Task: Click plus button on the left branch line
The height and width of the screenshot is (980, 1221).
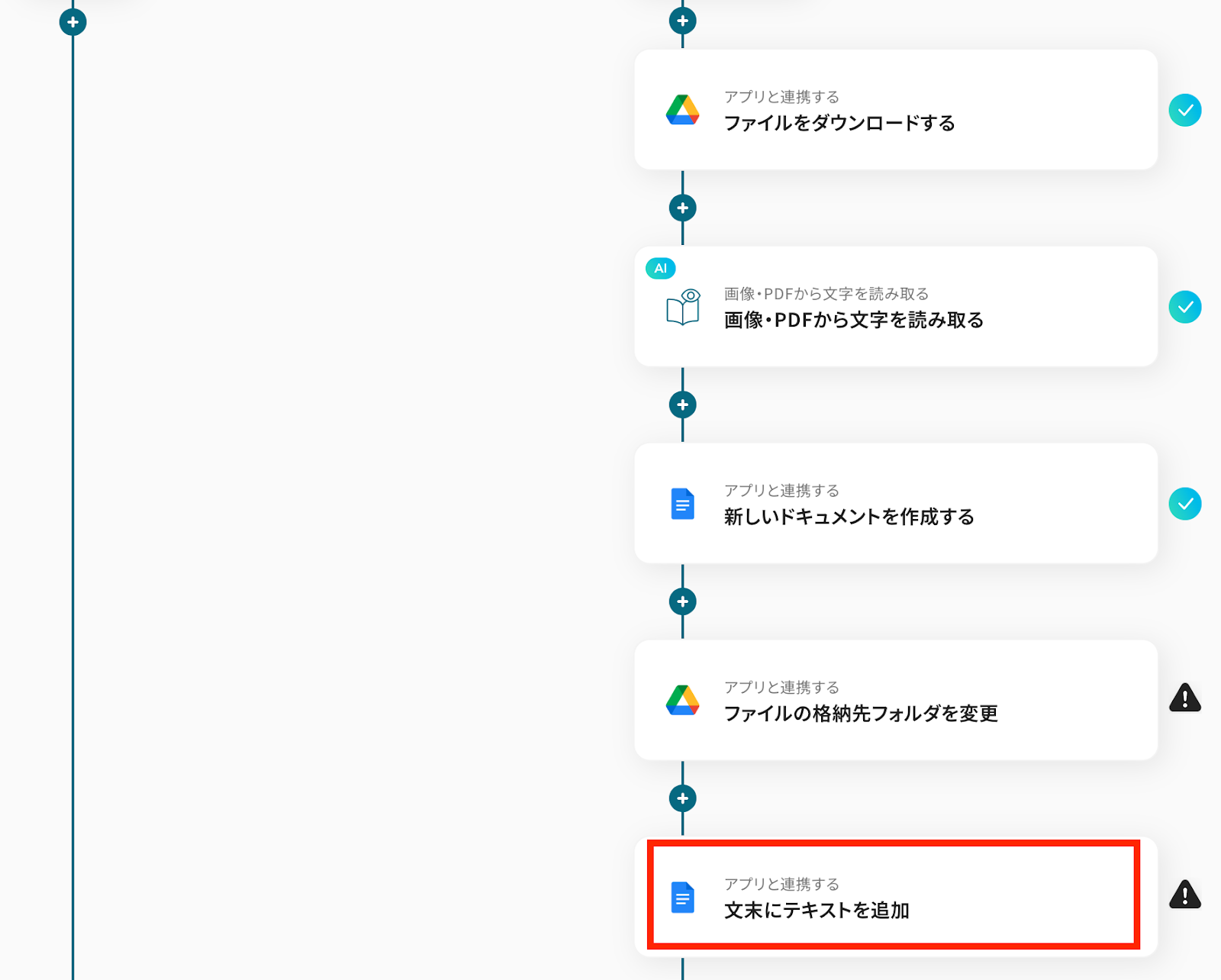Action: tap(72, 22)
